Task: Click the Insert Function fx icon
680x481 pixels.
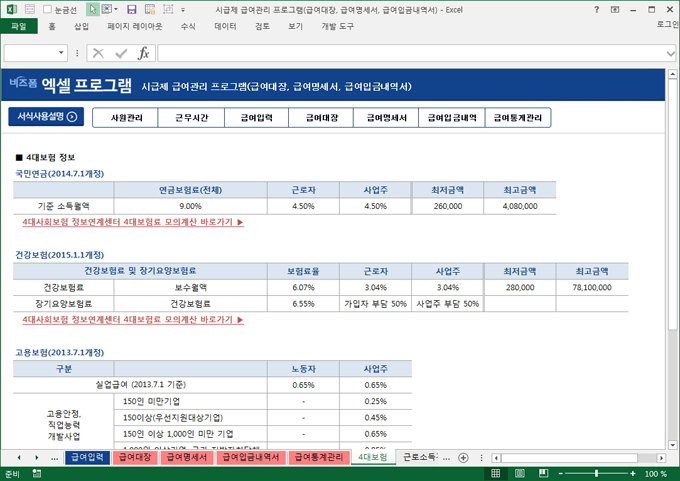Action: pos(144,53)
